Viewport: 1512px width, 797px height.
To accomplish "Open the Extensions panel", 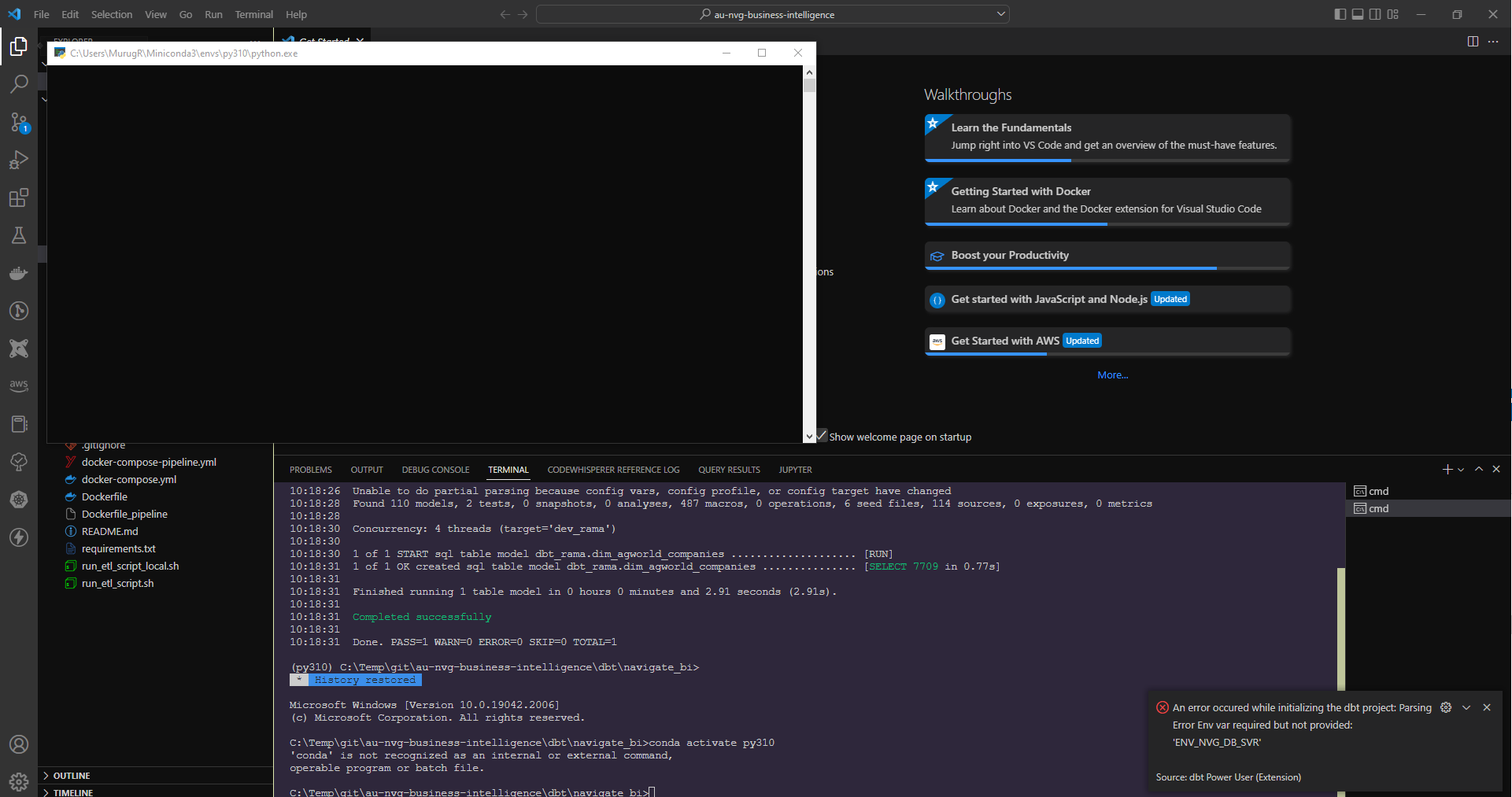I will [19, 197].
